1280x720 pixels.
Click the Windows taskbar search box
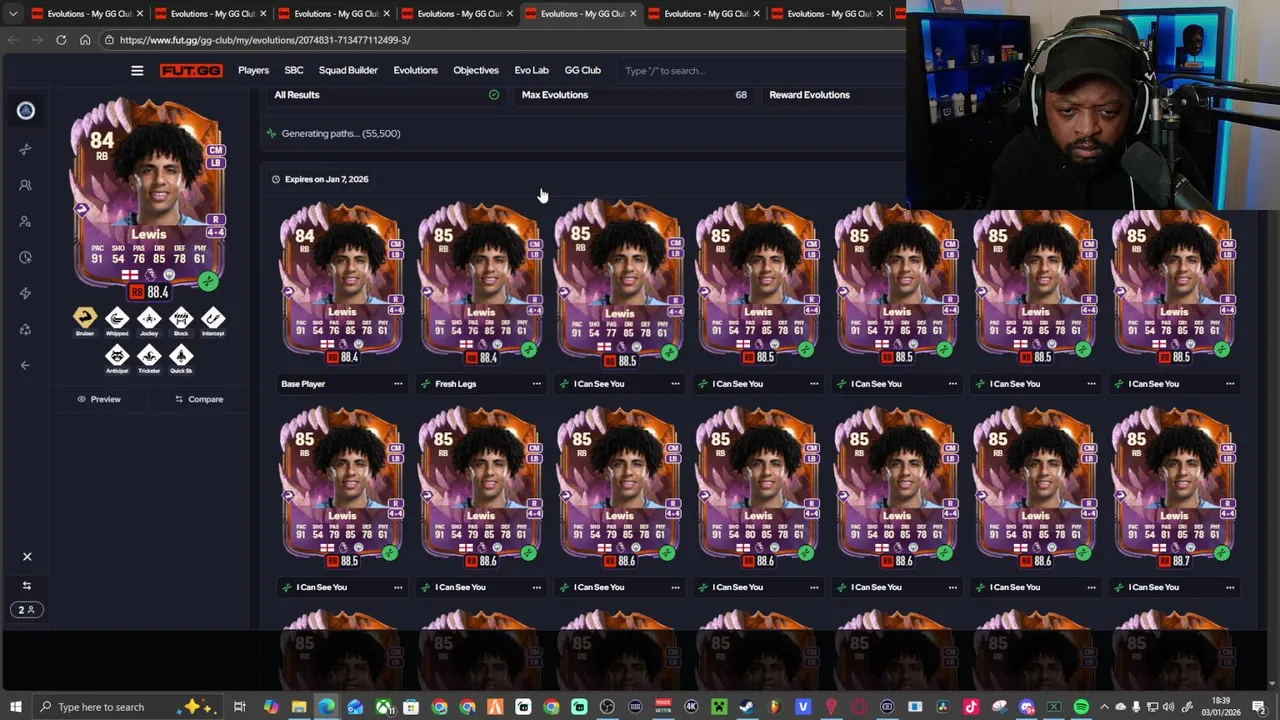point(126,707)
